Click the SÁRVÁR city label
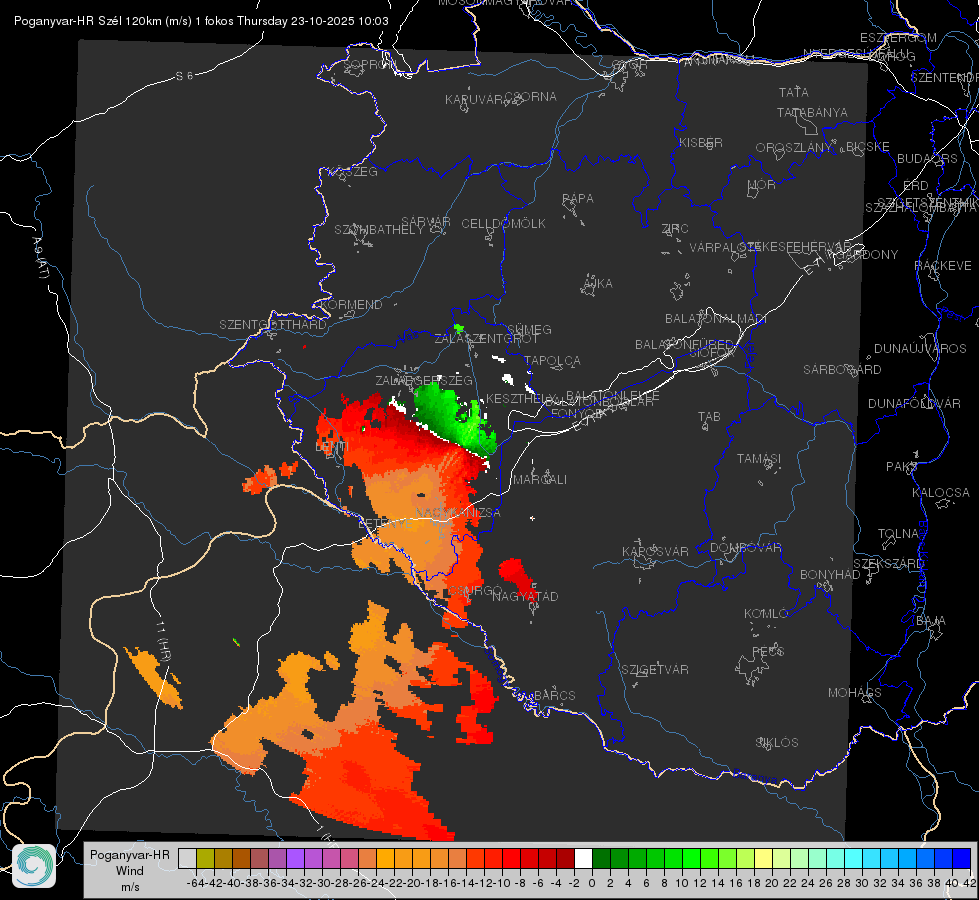The height and width of the screenshot is (900, 979). point(426,222)
